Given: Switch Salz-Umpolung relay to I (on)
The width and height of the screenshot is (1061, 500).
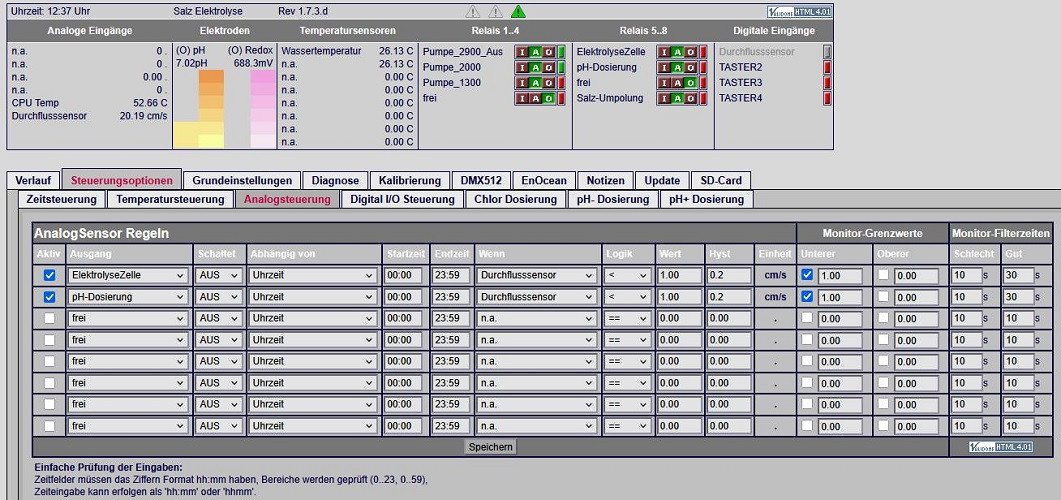Looking at the screenshot, I should pos(664,98).
